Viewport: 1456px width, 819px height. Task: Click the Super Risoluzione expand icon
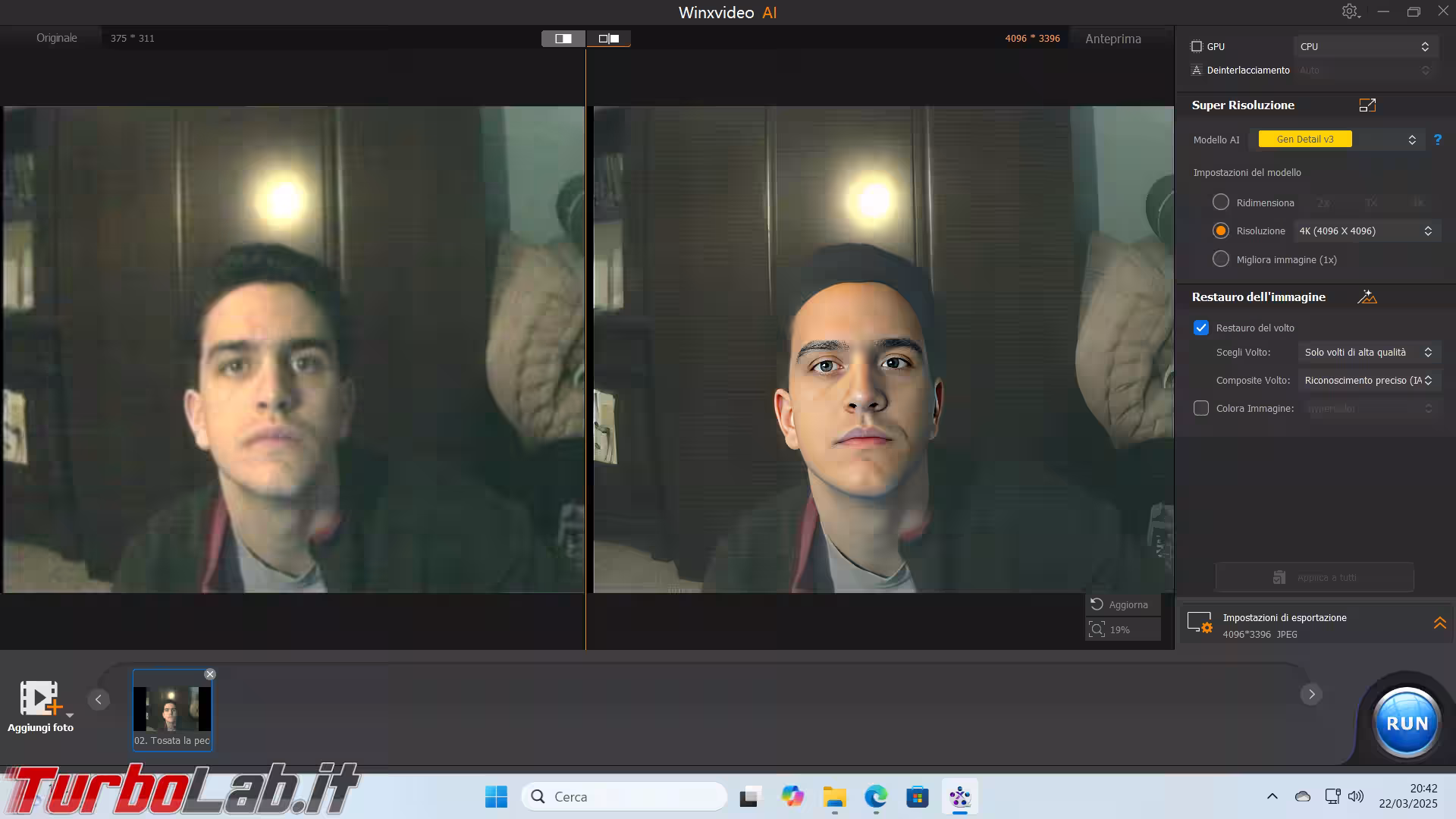coord(1367,105)
